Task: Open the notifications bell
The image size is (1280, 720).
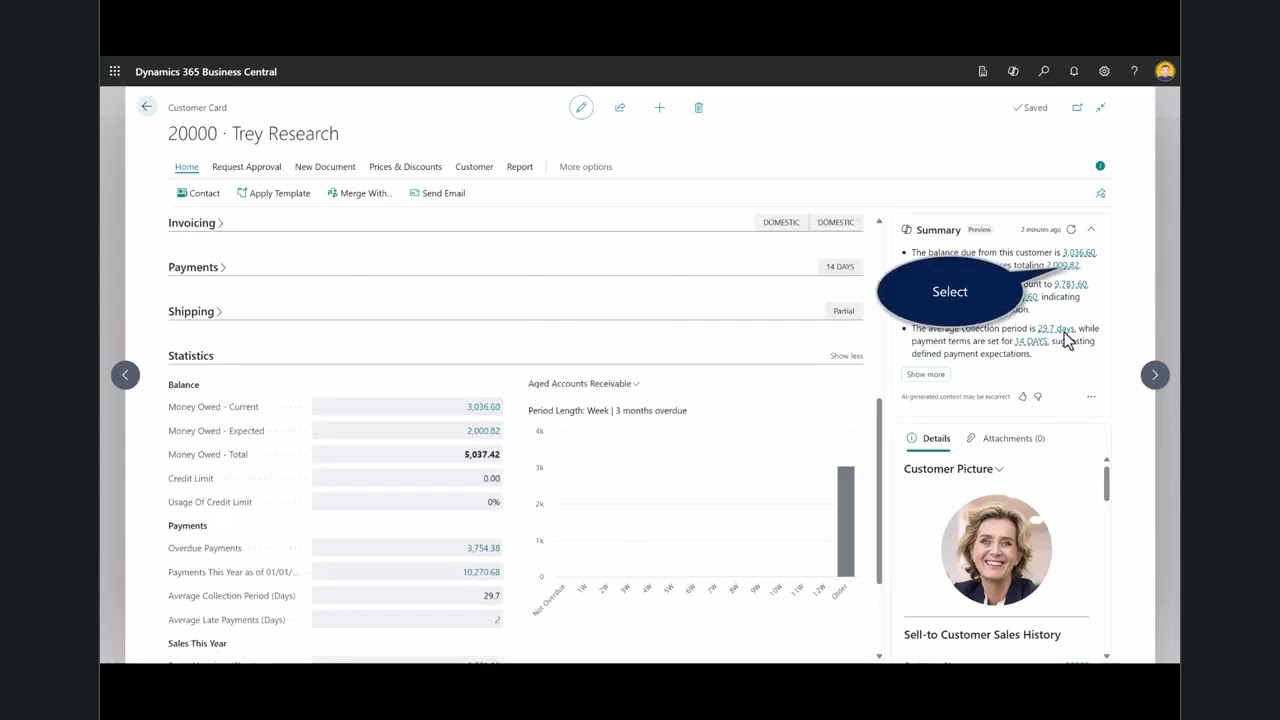Action: 1074,72
